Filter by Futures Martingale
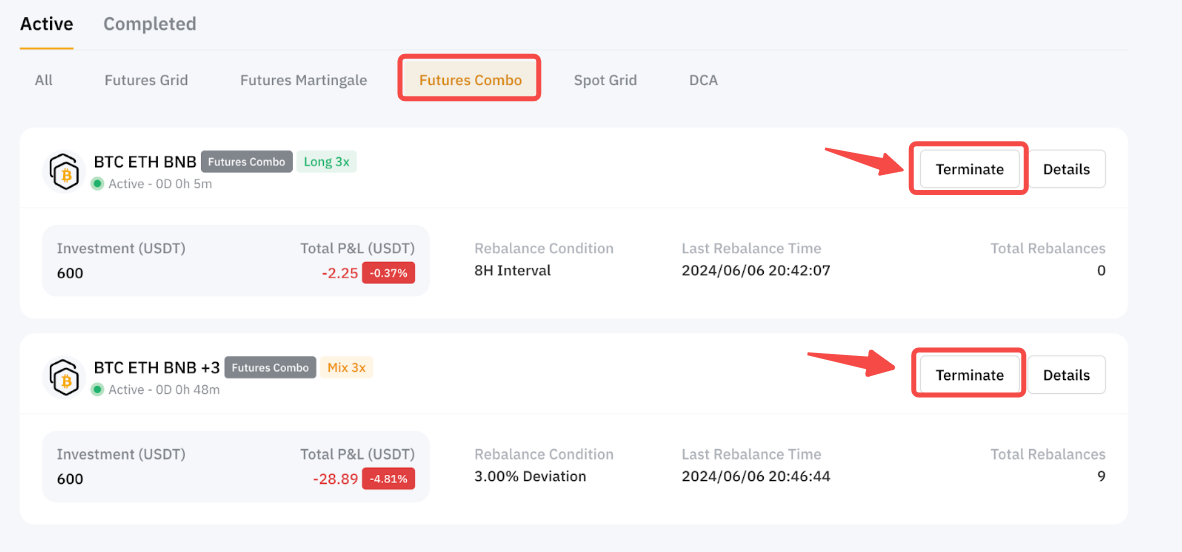The width and height of the screenshot is (1182, 552). pyautogui.click(x=303, y=80)
